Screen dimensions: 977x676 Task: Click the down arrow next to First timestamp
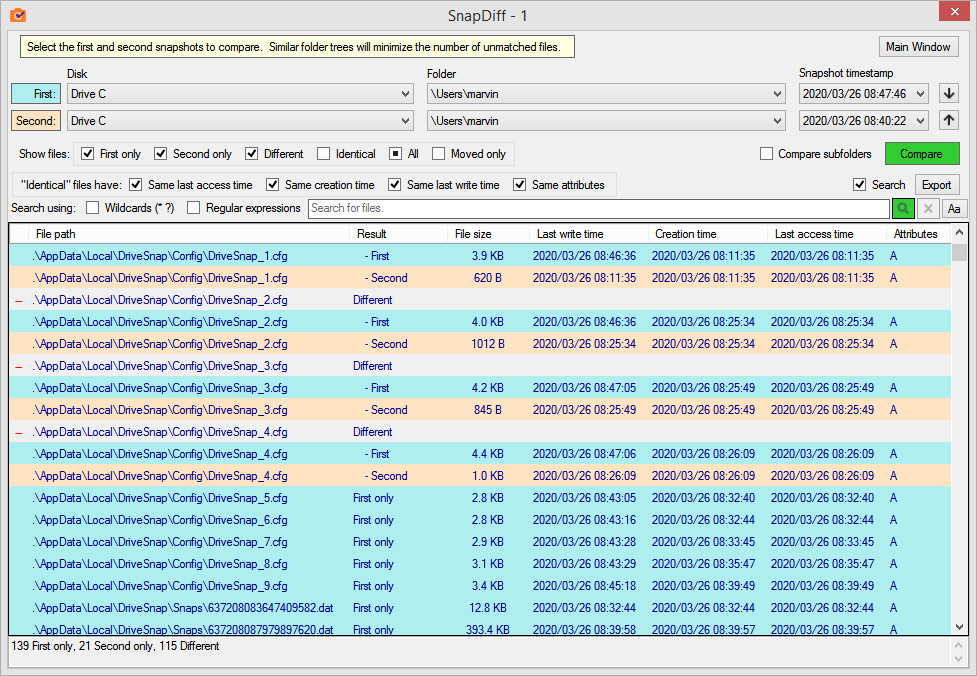[949, 93]
